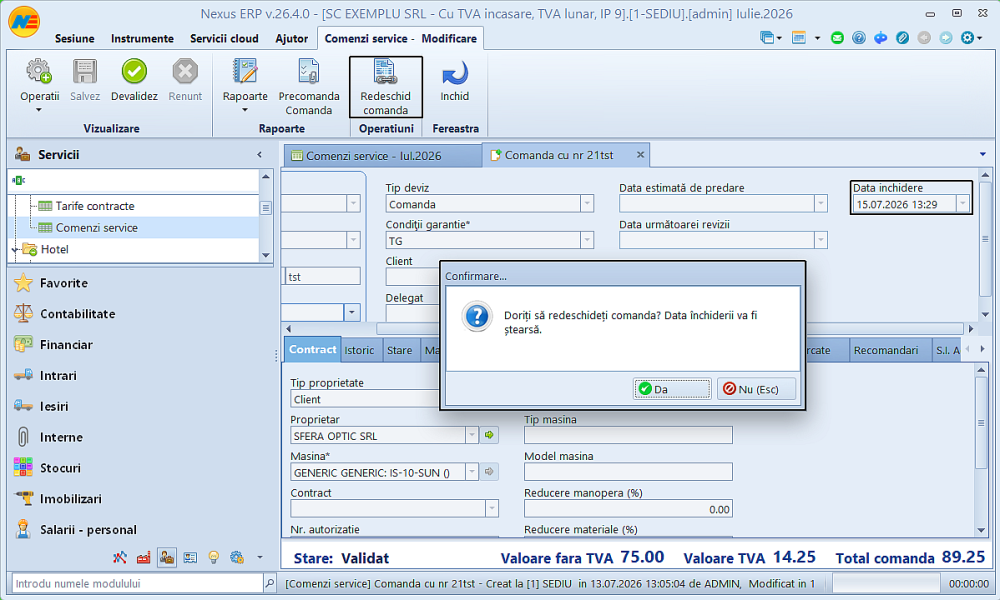Click the ID card module icon
This screenshot has width=1000, height=600.
pos(190,558)
